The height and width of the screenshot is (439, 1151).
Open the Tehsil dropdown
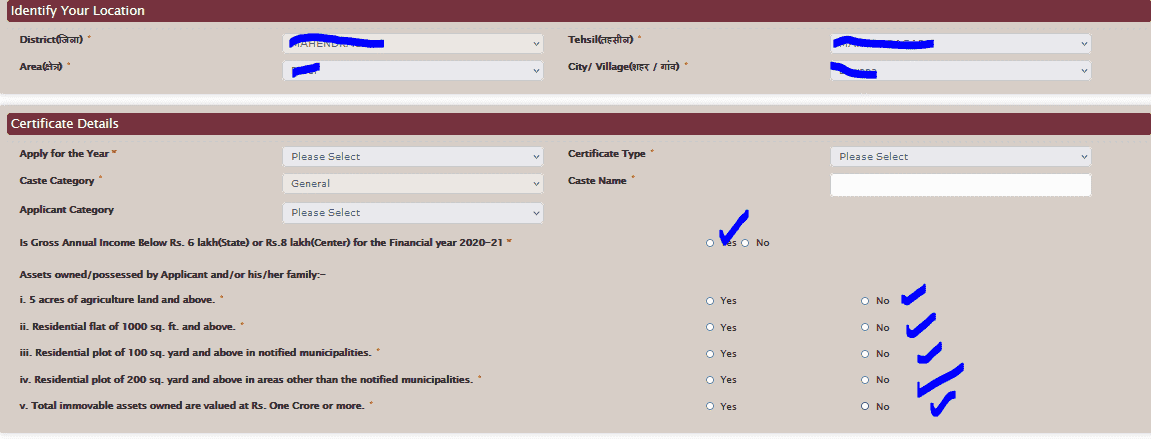[960, 44]
